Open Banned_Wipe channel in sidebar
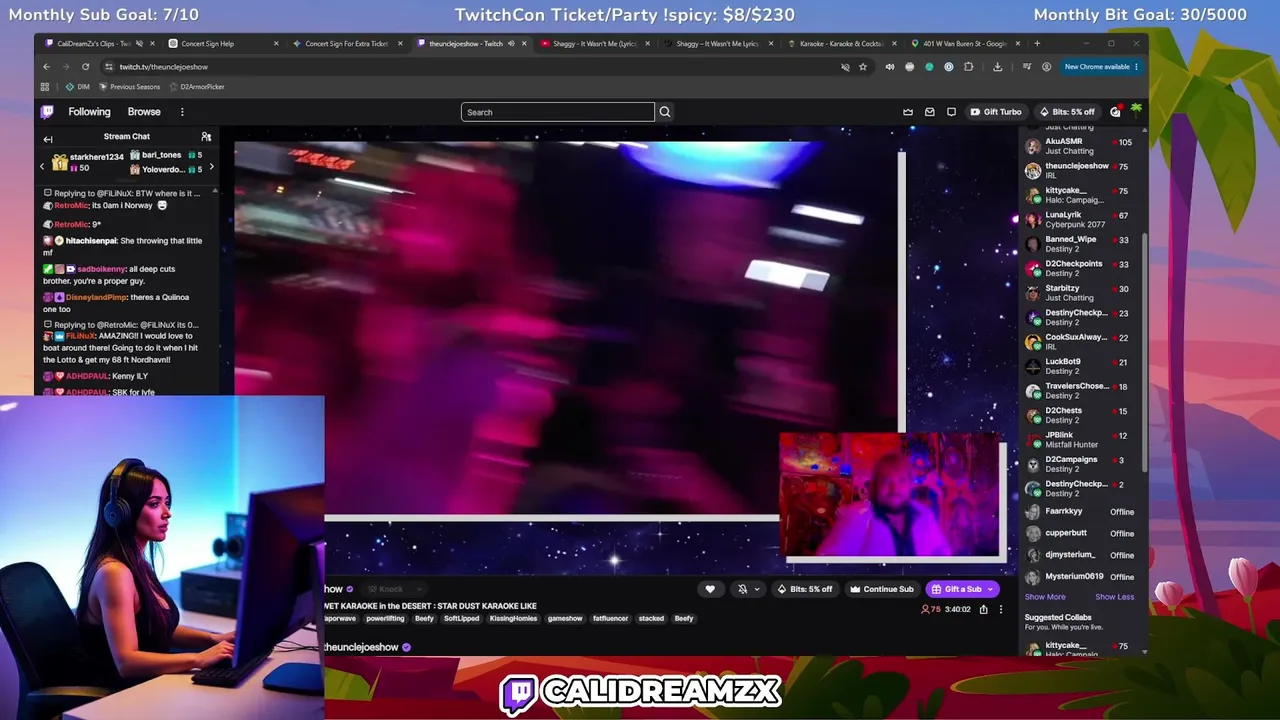Screen dimensions: 1280x720 coord(1082,244)
